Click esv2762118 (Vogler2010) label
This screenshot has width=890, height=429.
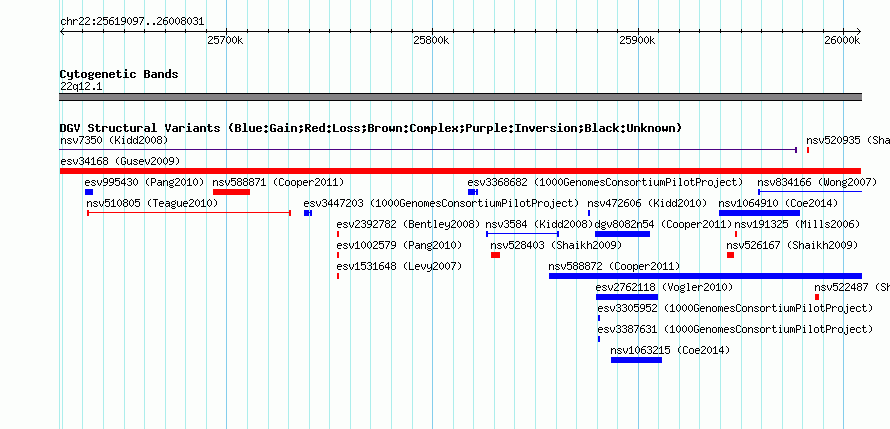click(664, 287)
